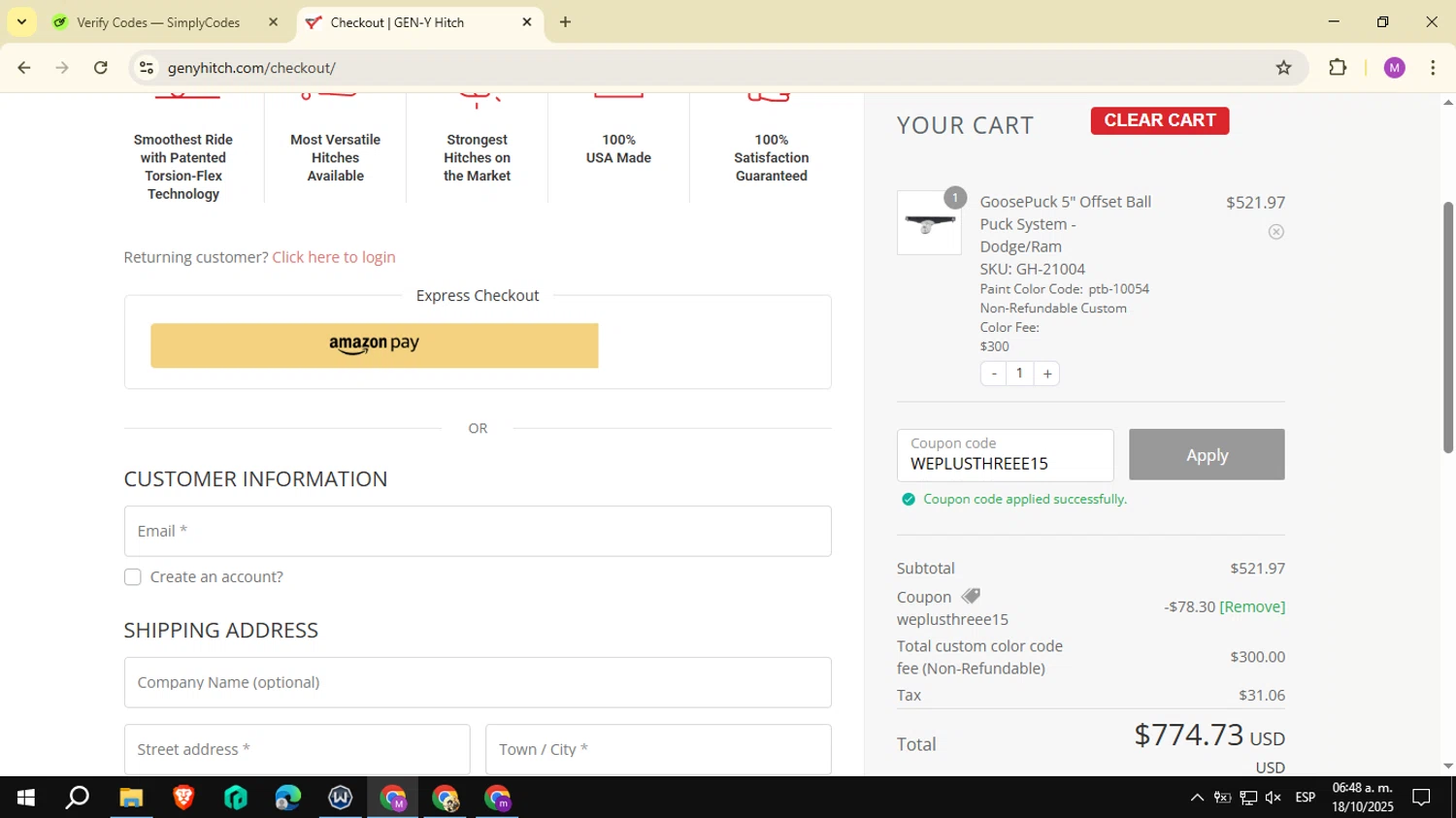Open the Chrome profile avatar M
The image size is (1456, 818).
[1394, 68]
